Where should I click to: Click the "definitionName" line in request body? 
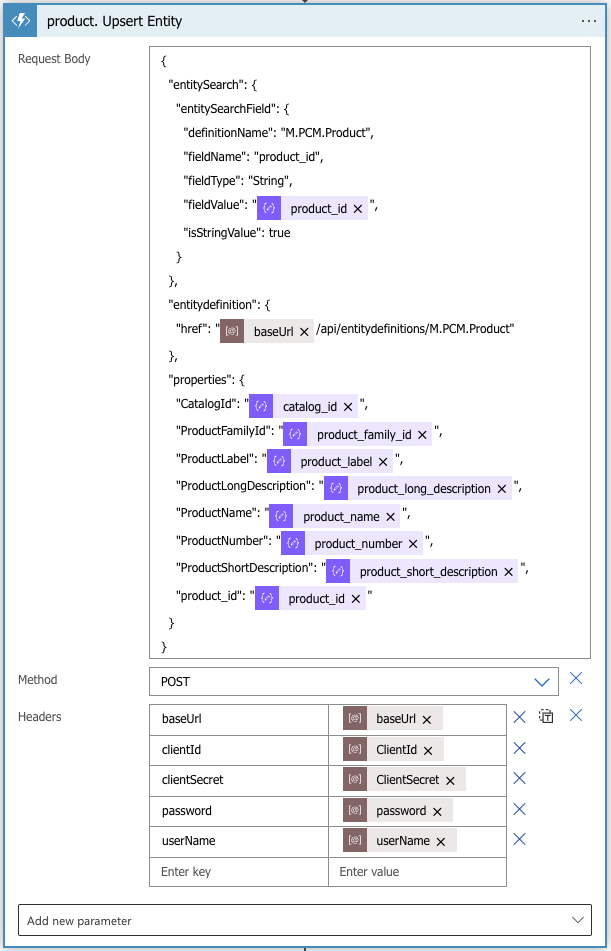pos(278,132)
